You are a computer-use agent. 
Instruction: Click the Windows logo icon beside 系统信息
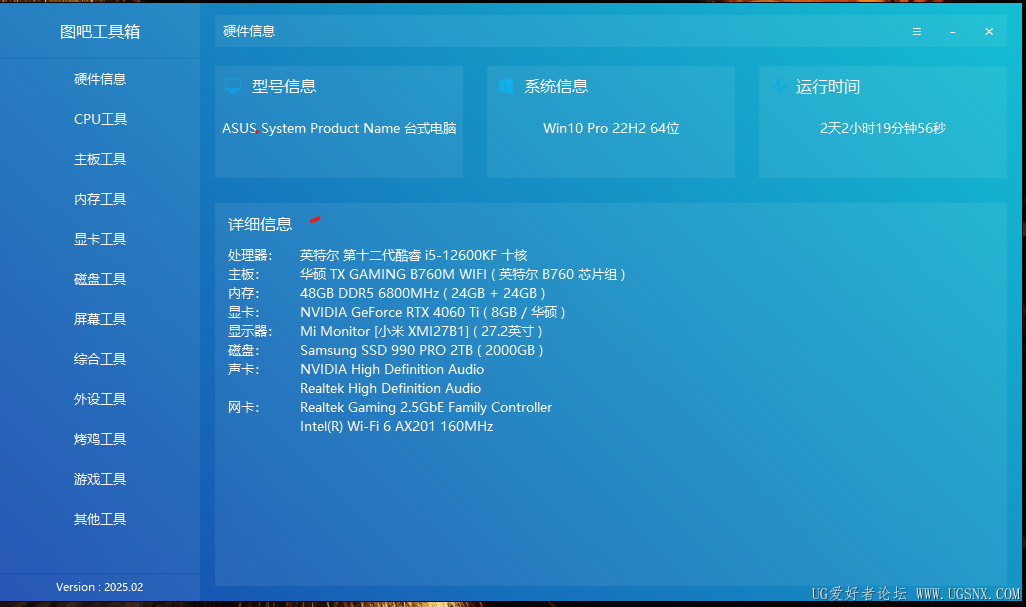(x=506, y=86)
